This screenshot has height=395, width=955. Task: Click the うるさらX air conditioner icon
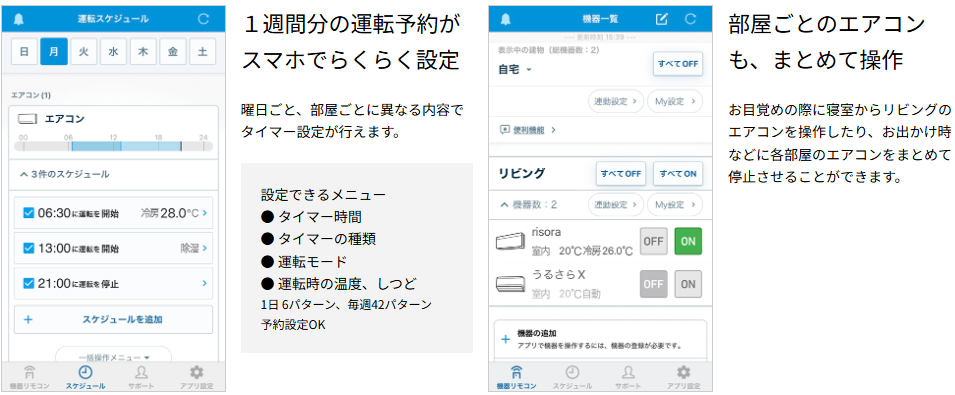tap(510, 284)
